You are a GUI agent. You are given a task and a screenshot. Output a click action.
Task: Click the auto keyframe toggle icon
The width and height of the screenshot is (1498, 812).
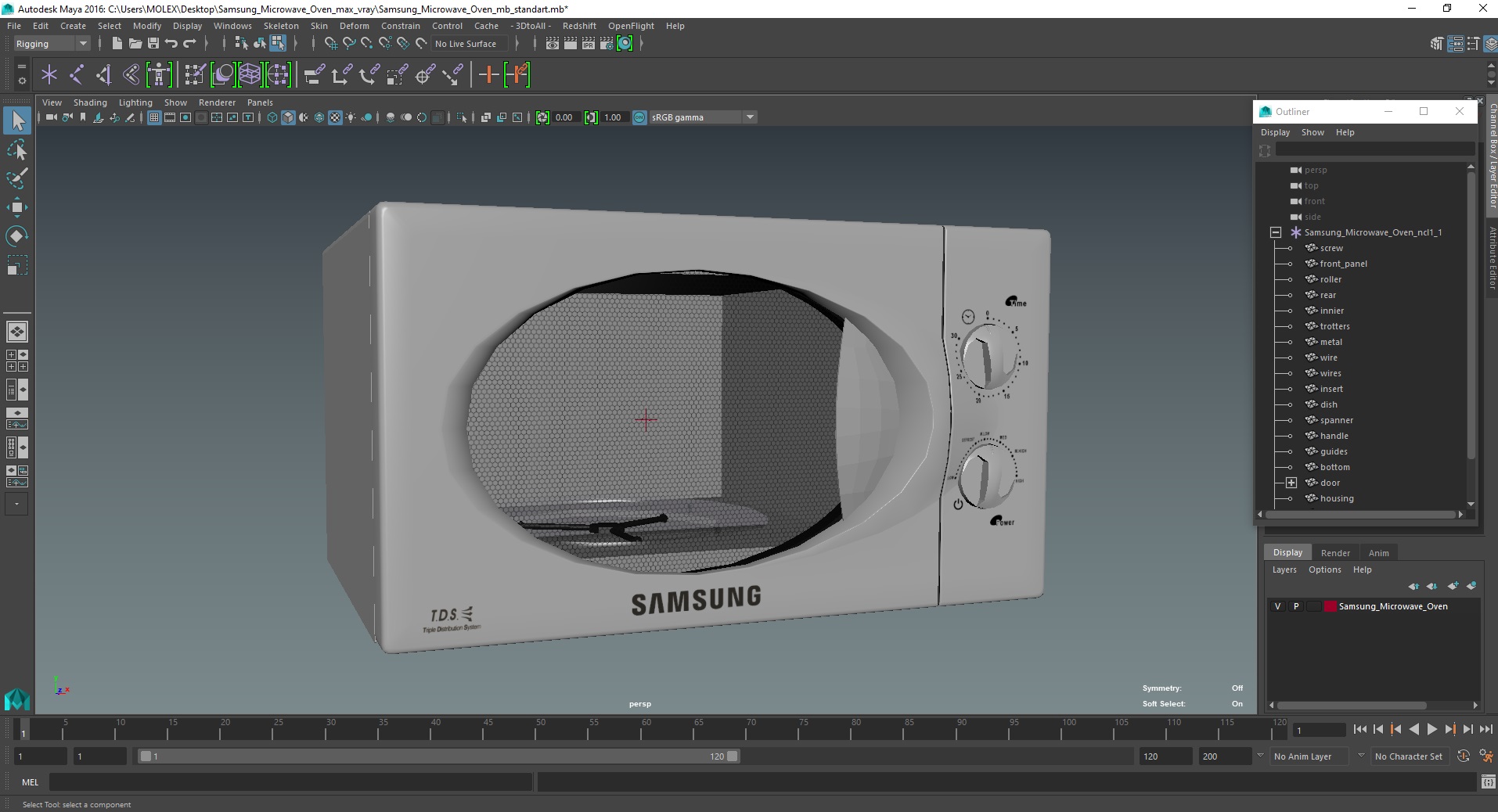(x=1464, y=756)
